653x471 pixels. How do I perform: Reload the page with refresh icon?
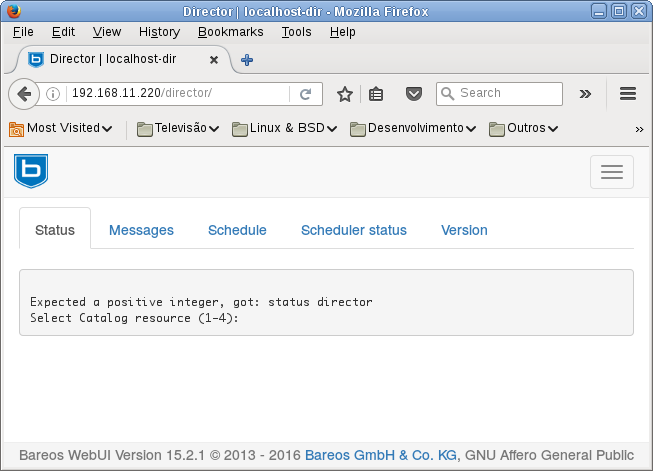click(x=306, y=94)
